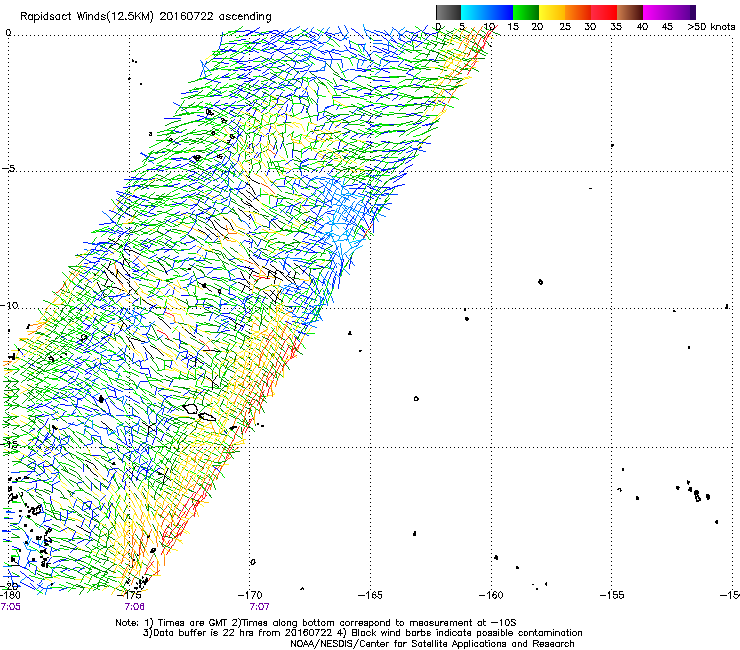
Task: Click the legend number '25'
Action: tap(565, 27)
